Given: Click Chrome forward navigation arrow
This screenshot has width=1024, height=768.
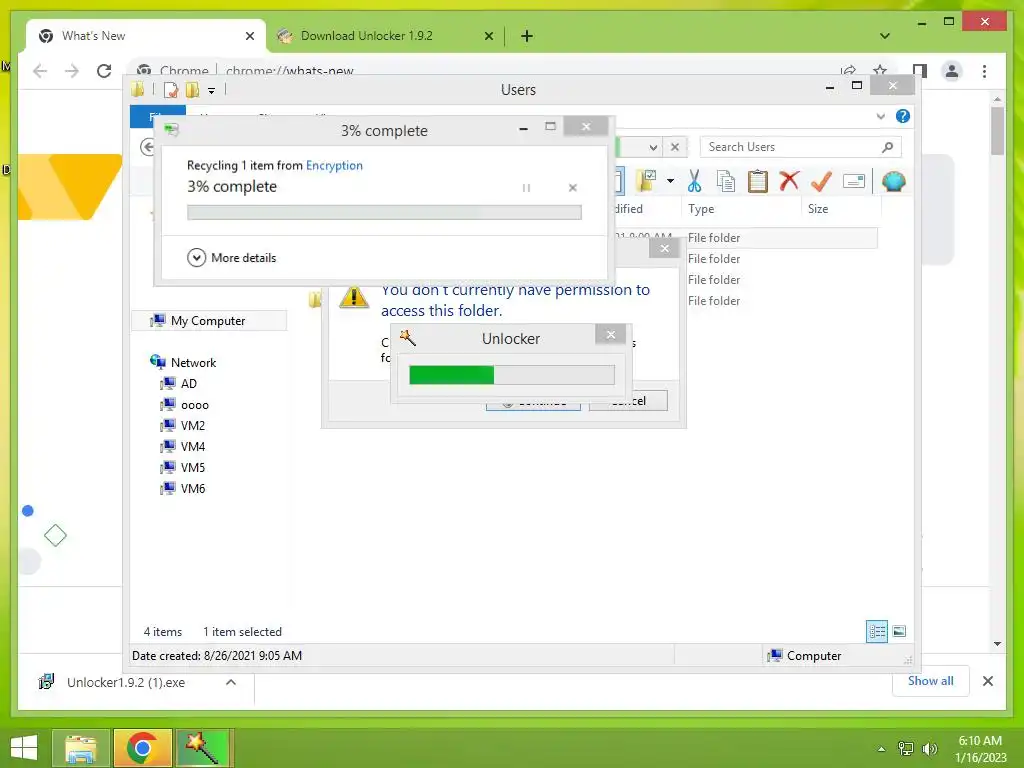Looking at the screenshot, I should pyautogui.click(x=72, y=71).
